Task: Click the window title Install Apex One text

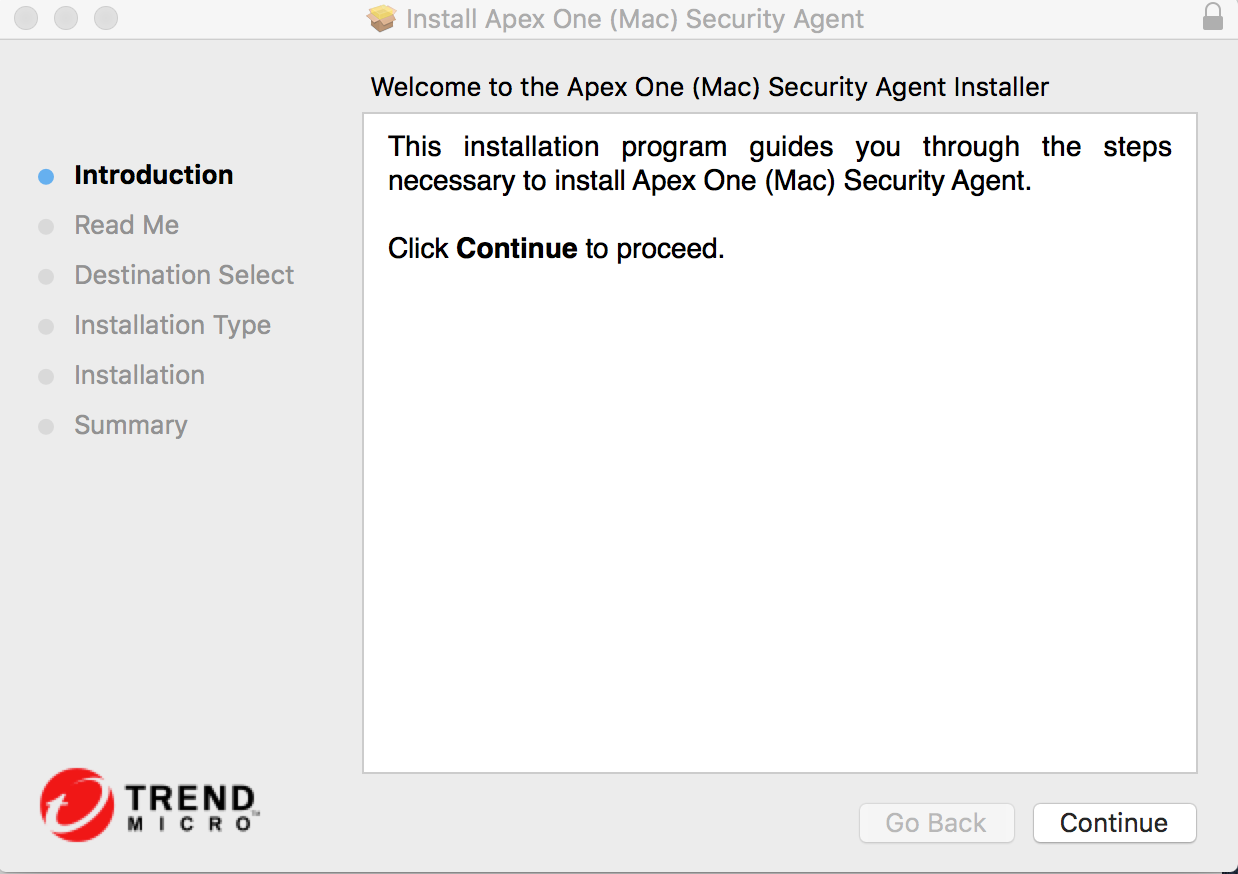Action: (635, 19)
